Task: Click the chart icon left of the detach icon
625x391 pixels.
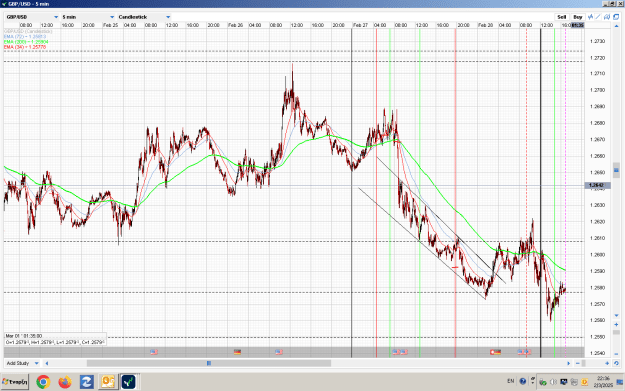Action: pyautogui.click(x=607, y=17)
